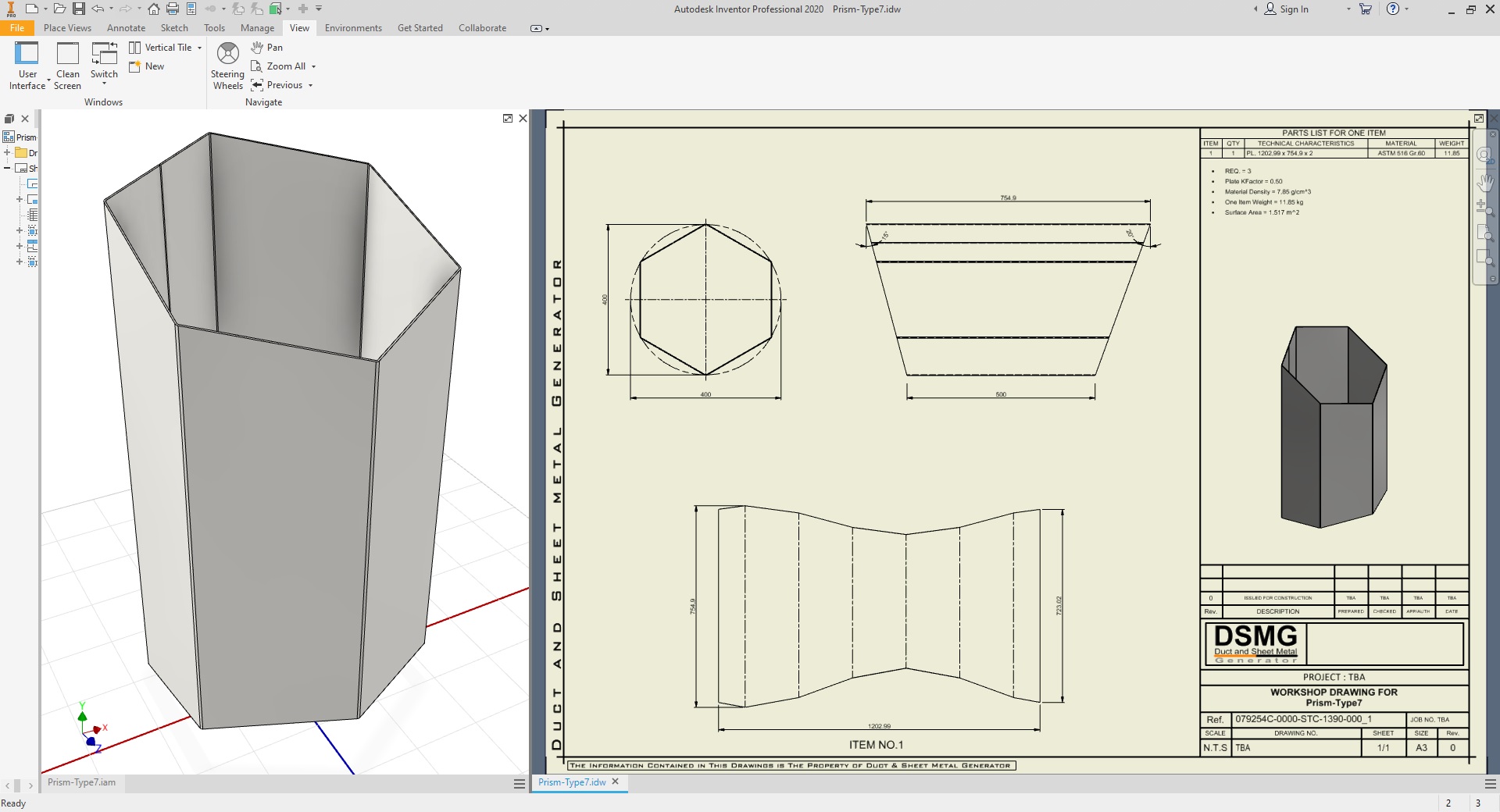Click the Home icon in the quick access toolbar
This screenshot has width=1500, height=812.
(154, 9)
